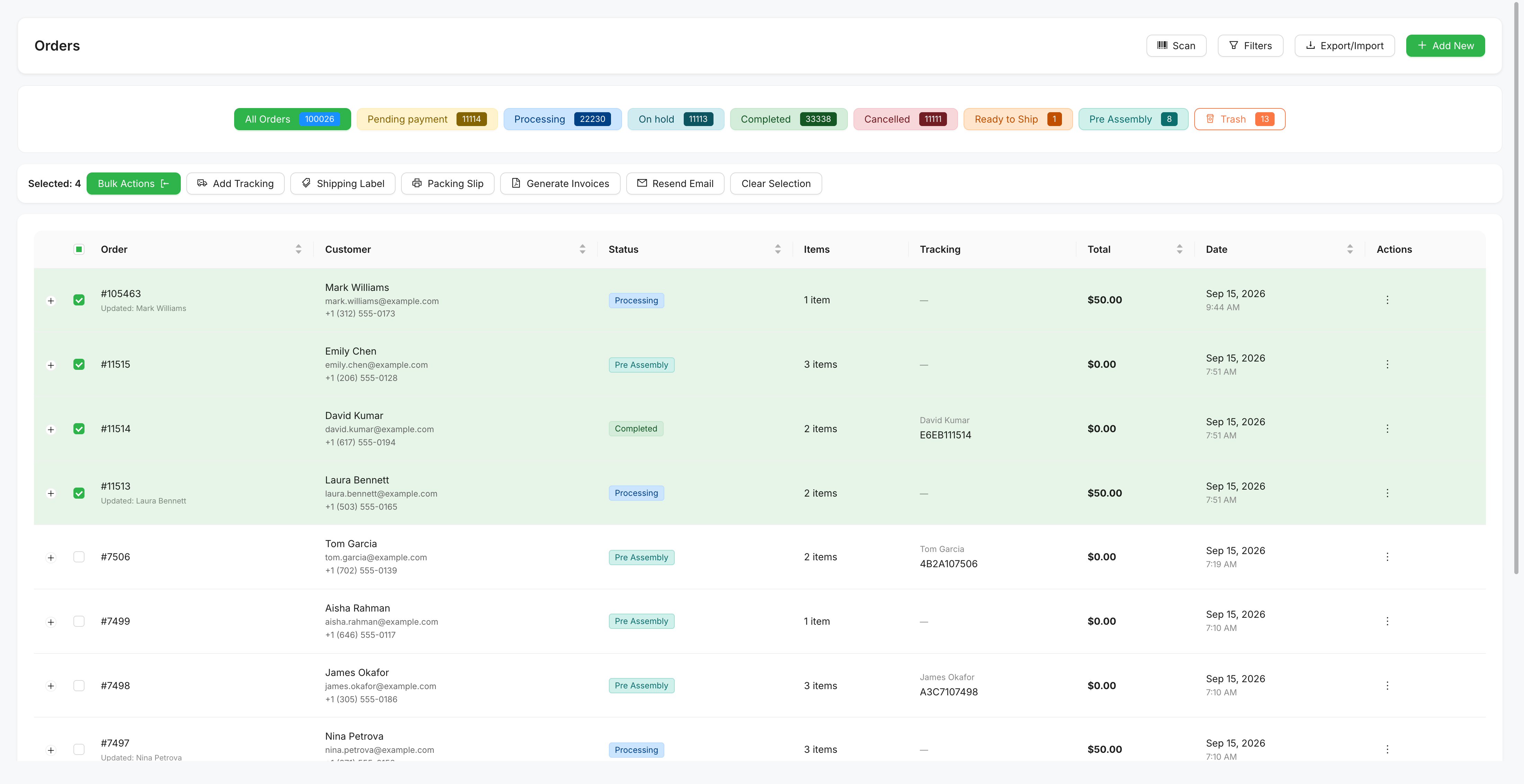Expand row details for order #11515
The image size is (1524, 784).
click(51, 365)
